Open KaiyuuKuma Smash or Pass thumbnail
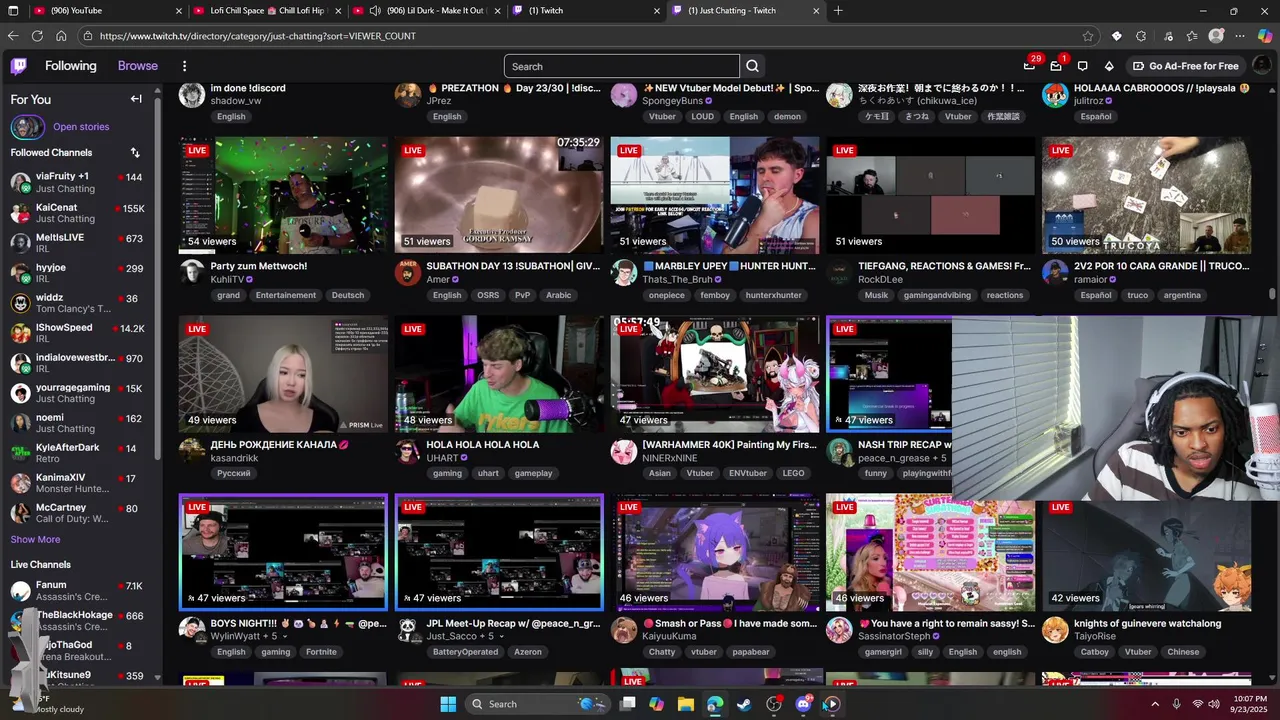The height and width of the screenshot is (720, 1280). (715, 552)
